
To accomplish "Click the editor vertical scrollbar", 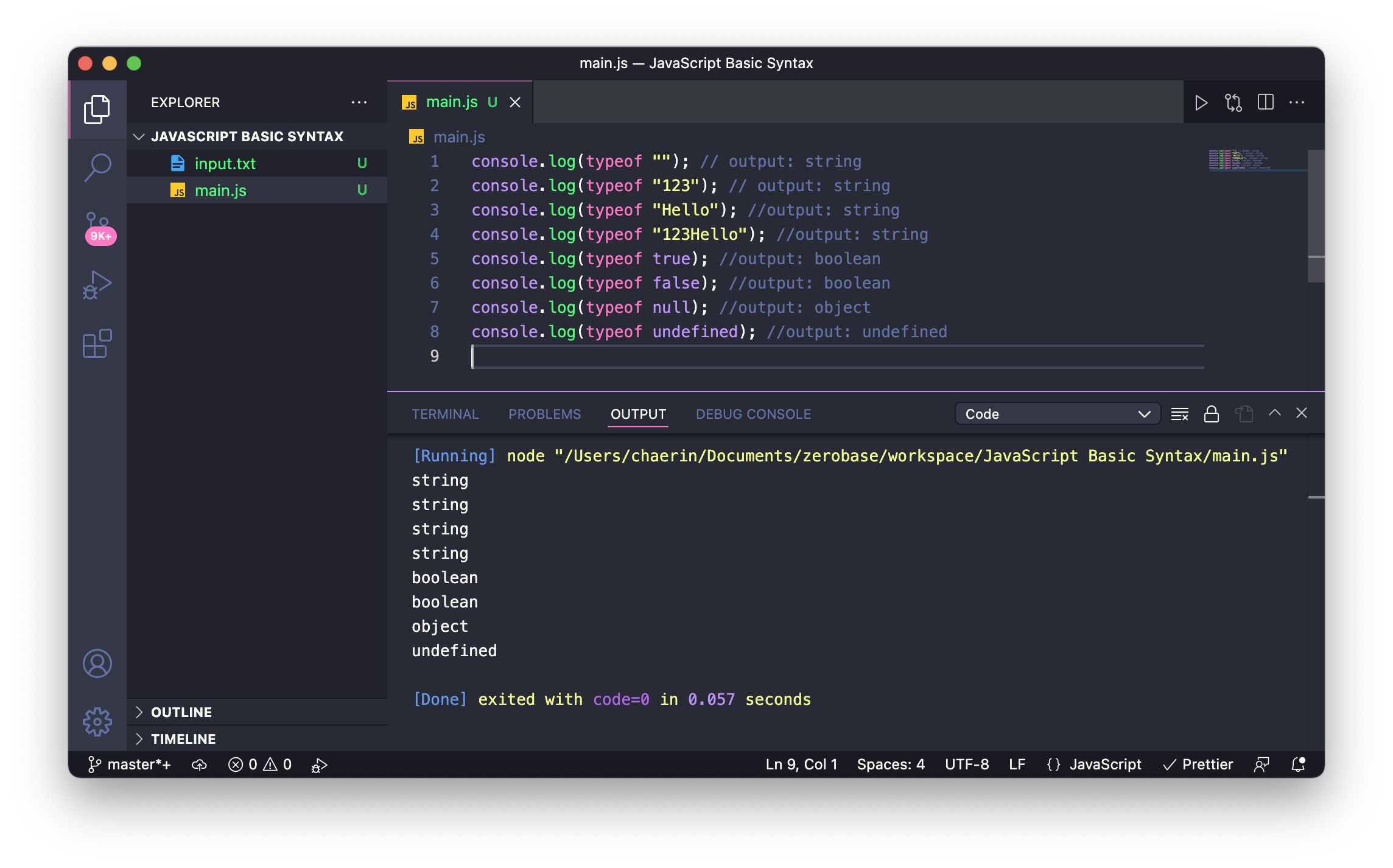I will (x=1316, y=216).
